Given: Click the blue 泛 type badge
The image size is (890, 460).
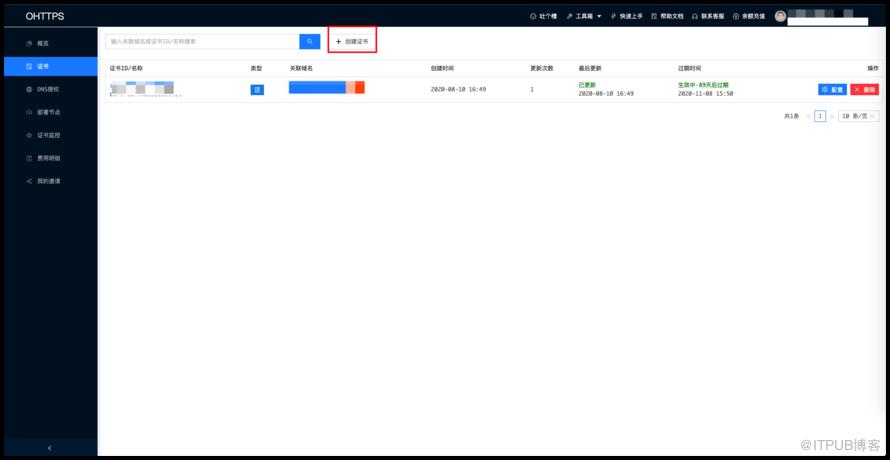Looking at the screenshot, I should [257, 90].
